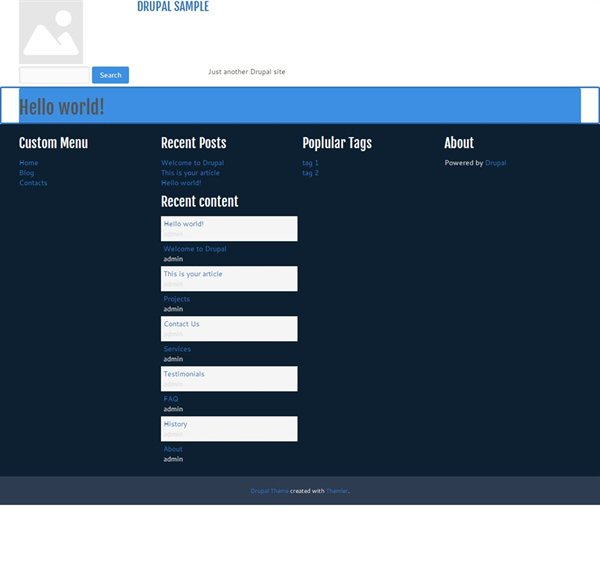Click the 'tag 2' popular tag
The image size is (600, 588).
point(310,173)
